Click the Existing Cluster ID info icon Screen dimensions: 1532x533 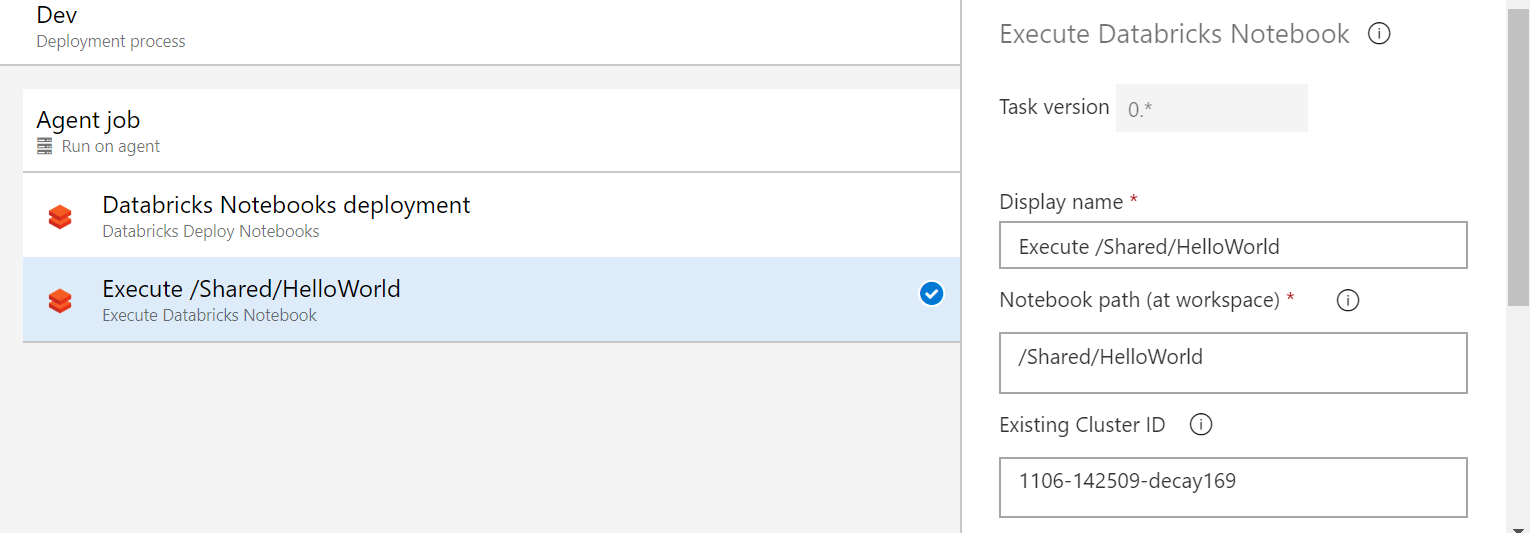tap(1201, 425)
